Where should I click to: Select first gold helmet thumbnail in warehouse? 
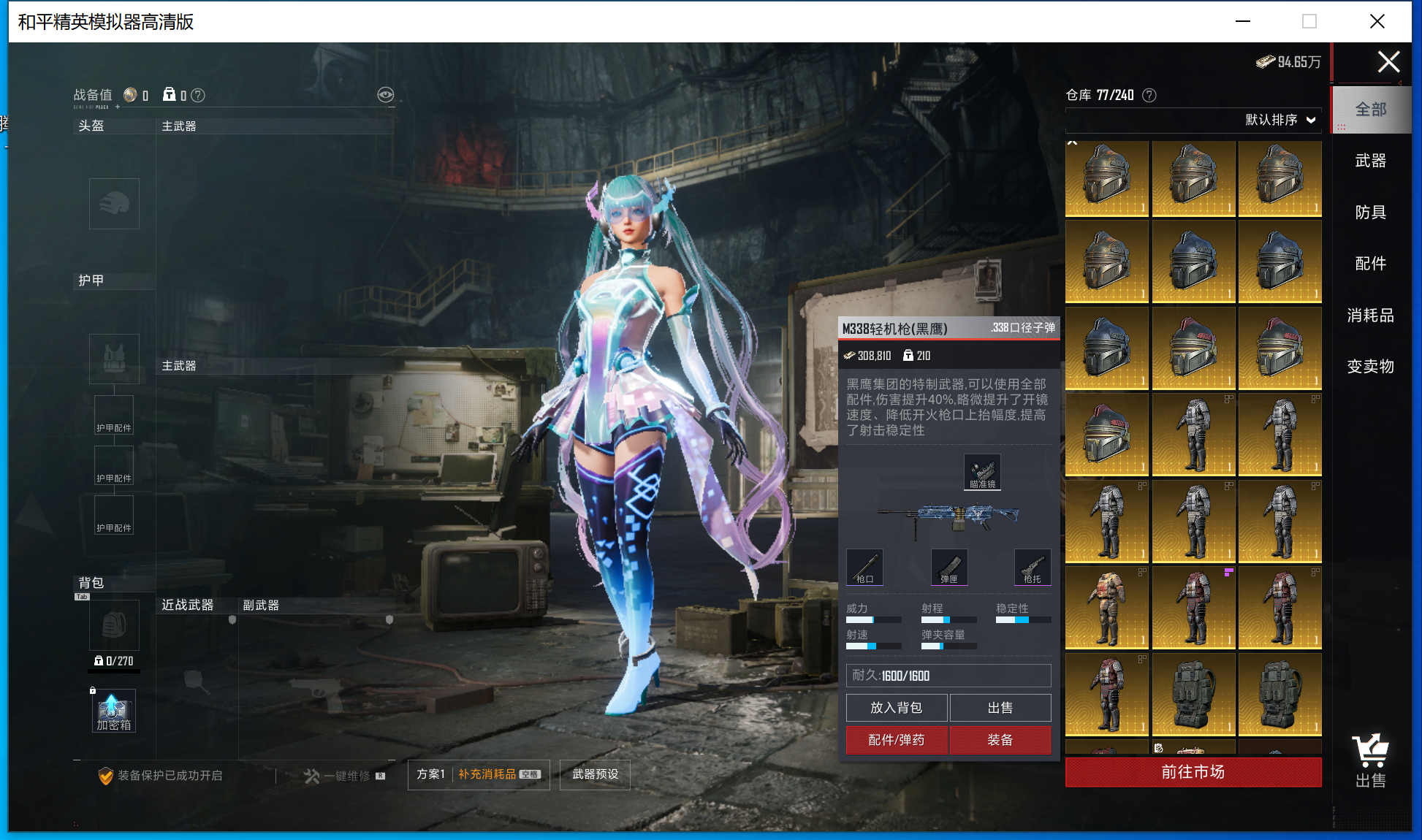[1106, 178]
